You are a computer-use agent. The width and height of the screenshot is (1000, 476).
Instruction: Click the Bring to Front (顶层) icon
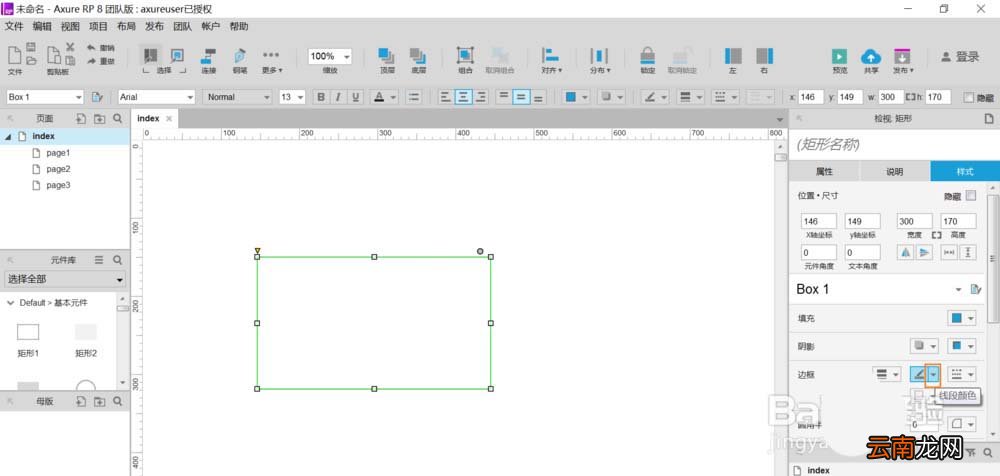click(x=386, y=56)
